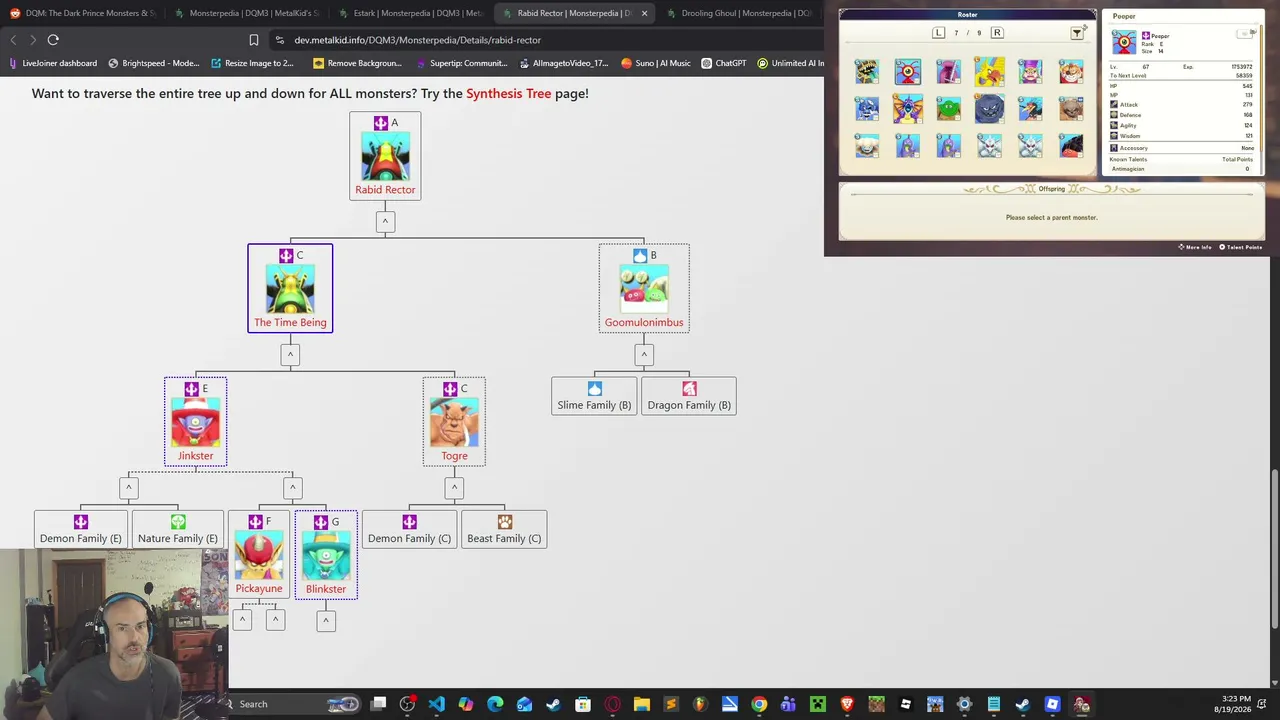
Task: Click the Blinkster monster portrait
Action: tap(326, 555)
